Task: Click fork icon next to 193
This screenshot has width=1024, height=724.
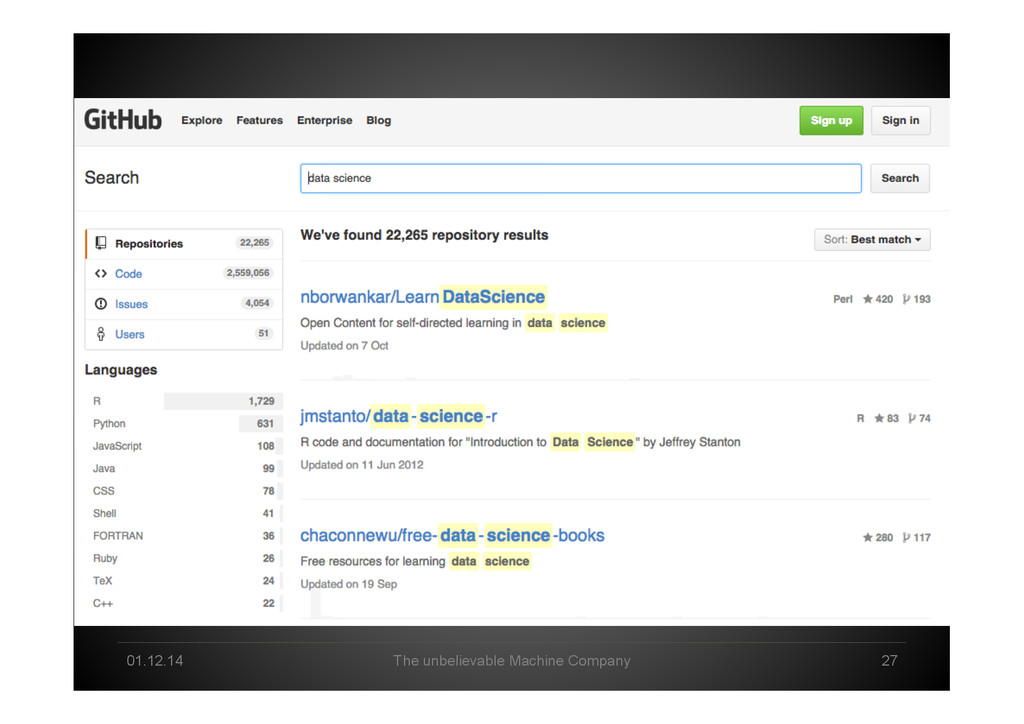Action: click(906, 299)
